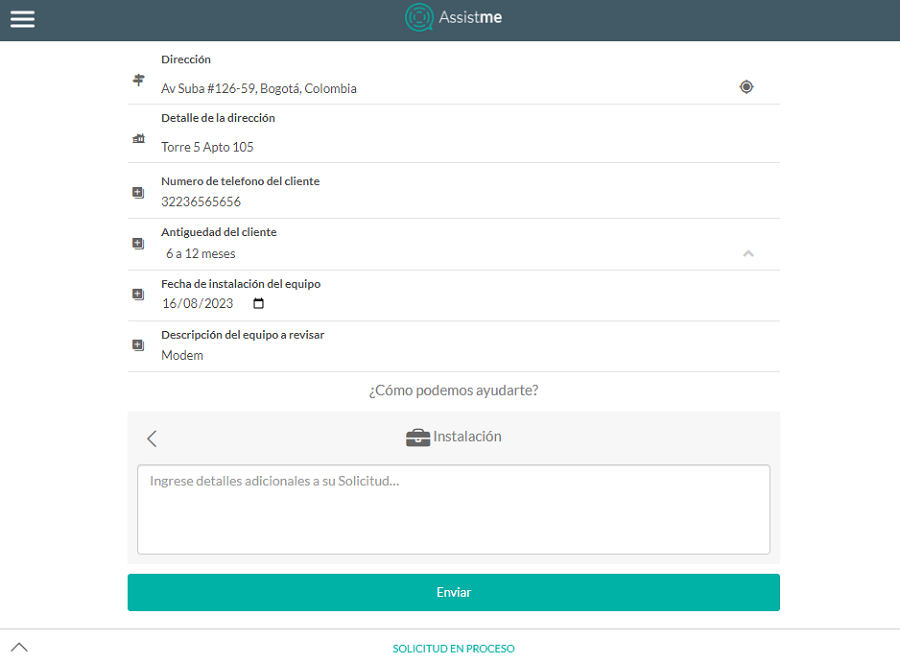Focus the additional details text area
The image size is (900, 663).
click(453, 509)
